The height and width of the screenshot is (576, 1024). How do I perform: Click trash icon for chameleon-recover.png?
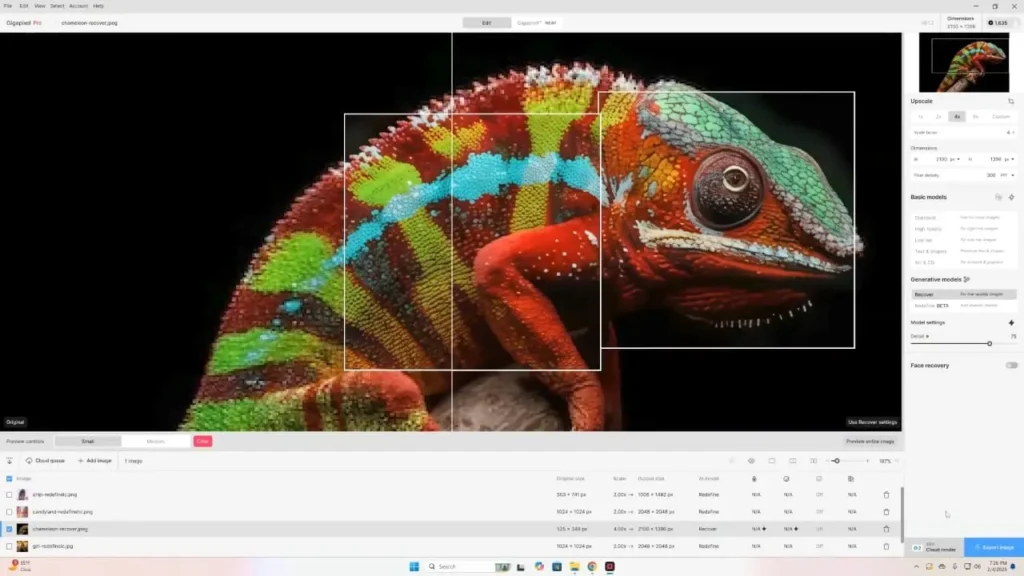885,528
